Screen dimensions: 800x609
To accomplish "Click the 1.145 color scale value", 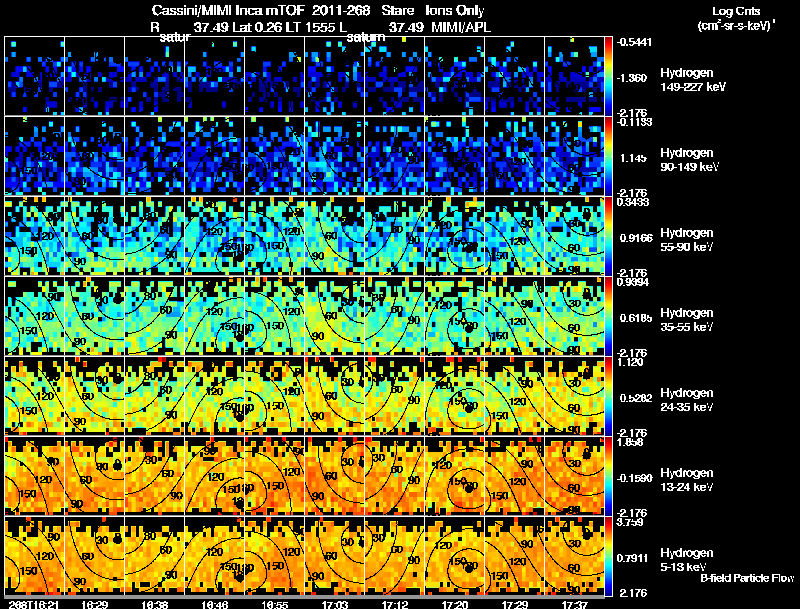I will [633, 158].
